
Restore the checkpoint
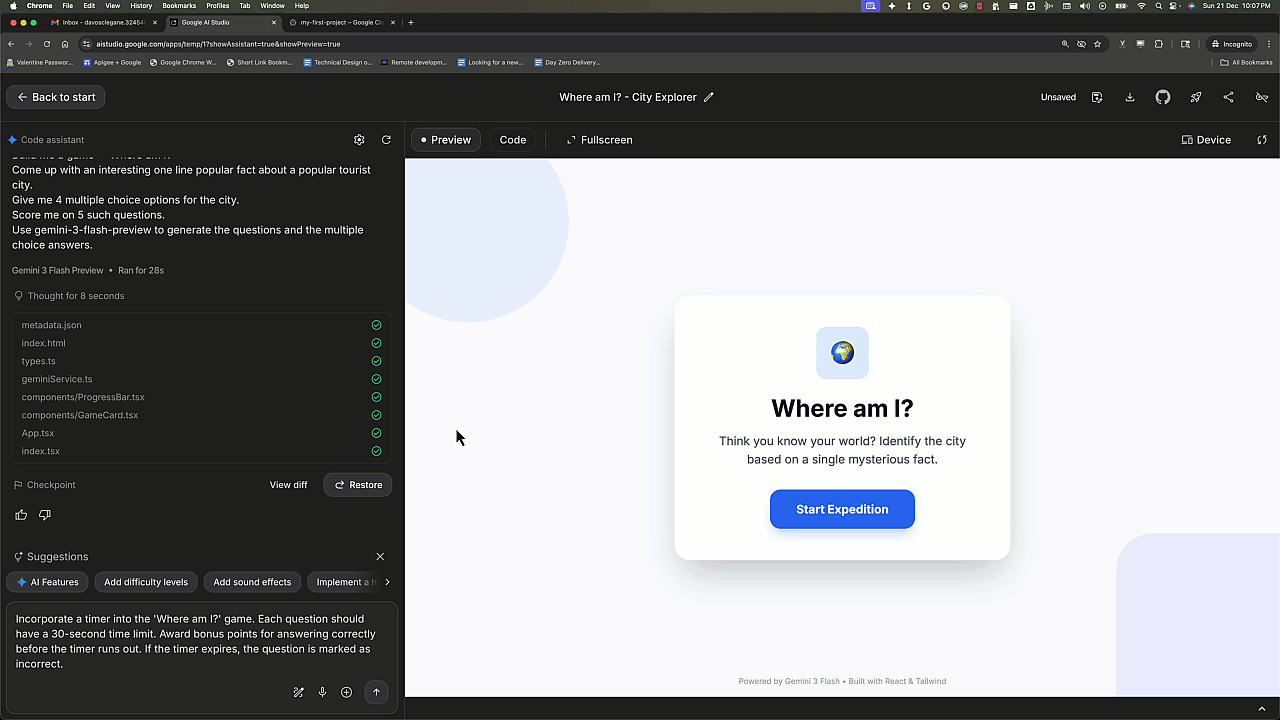point(357,485)
